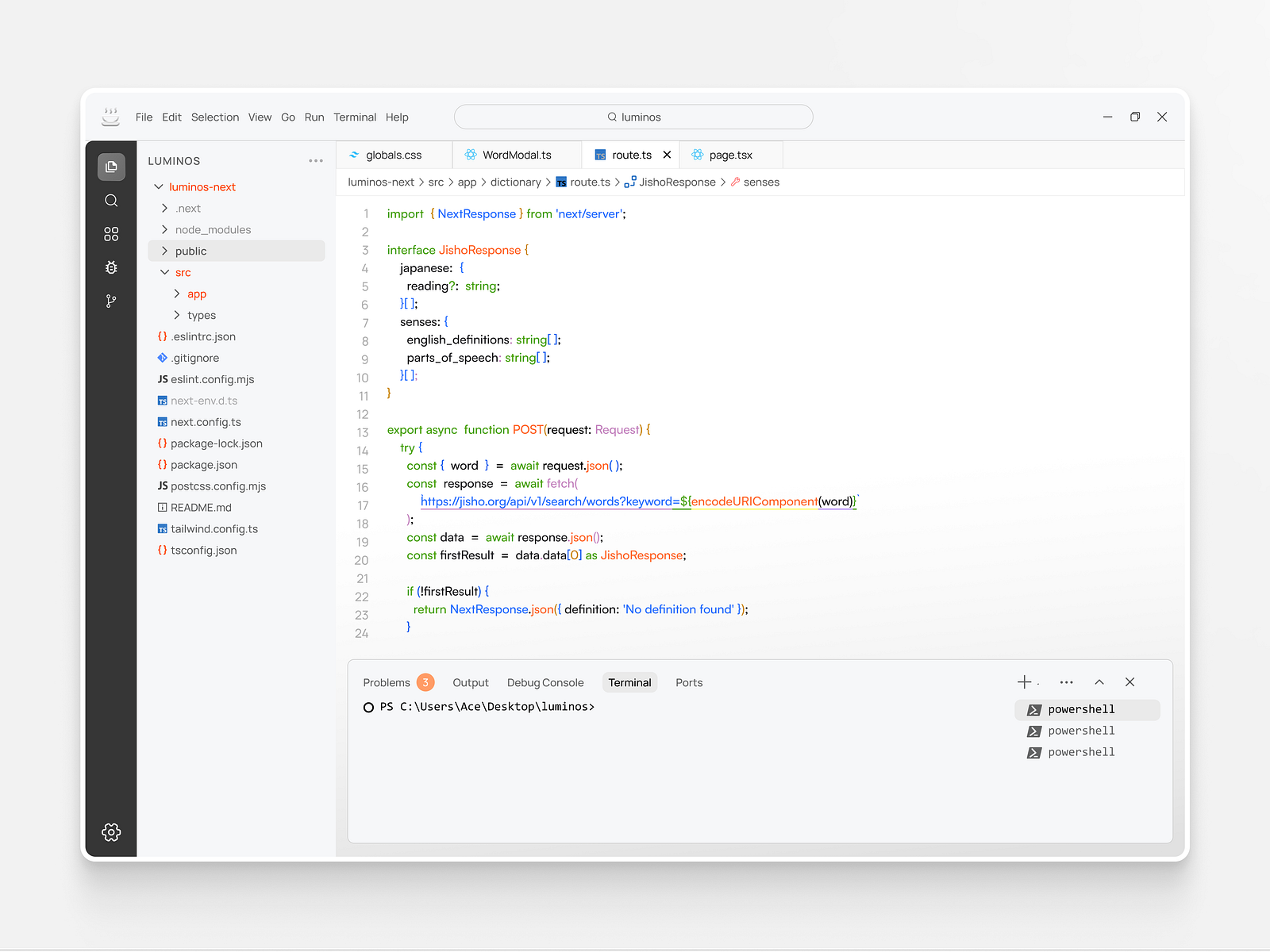
Task: Open the Explorer panel icon
Action: [x=110, y=167]
